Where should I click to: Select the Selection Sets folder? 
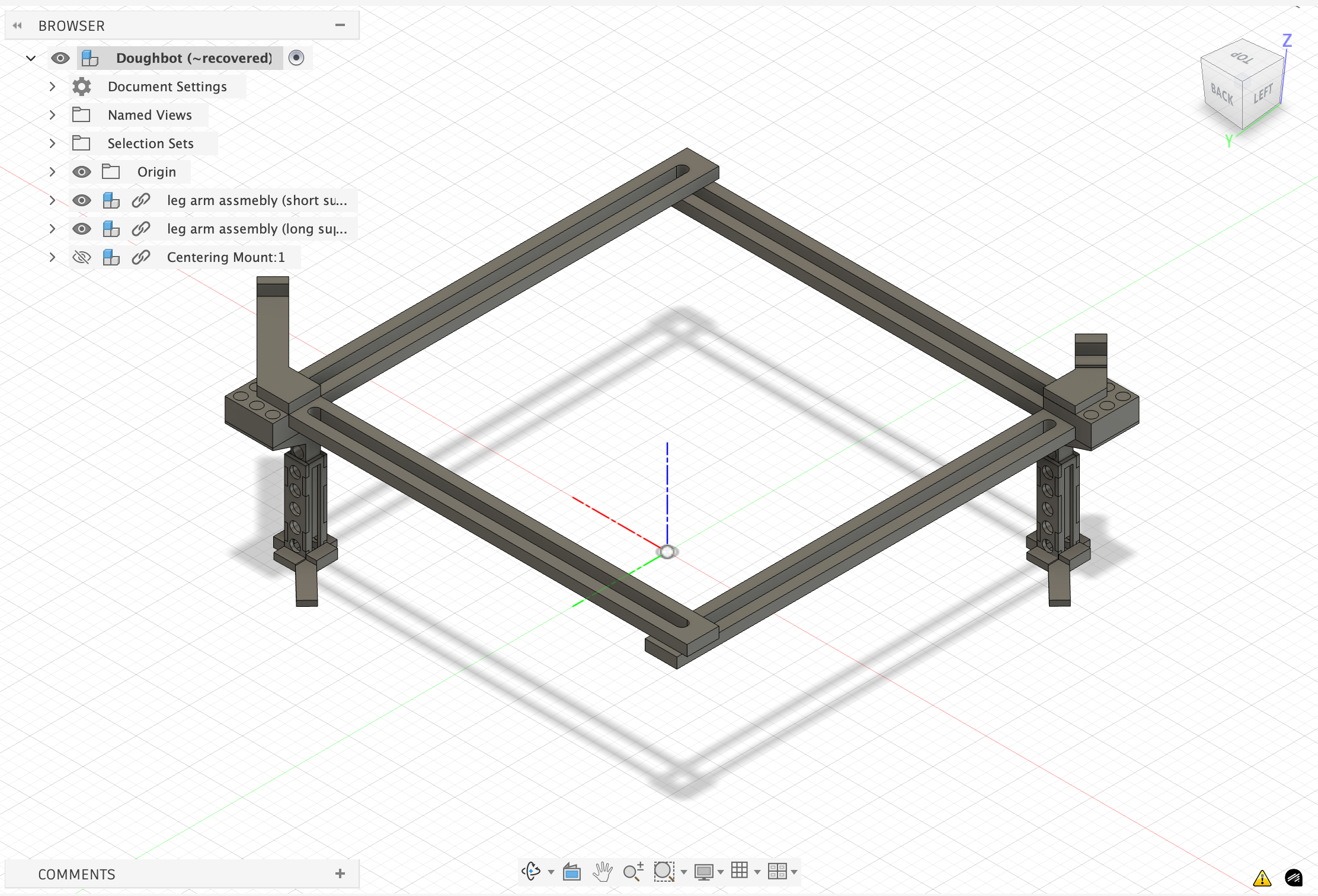pyautogui.click(x=151, y=143)
